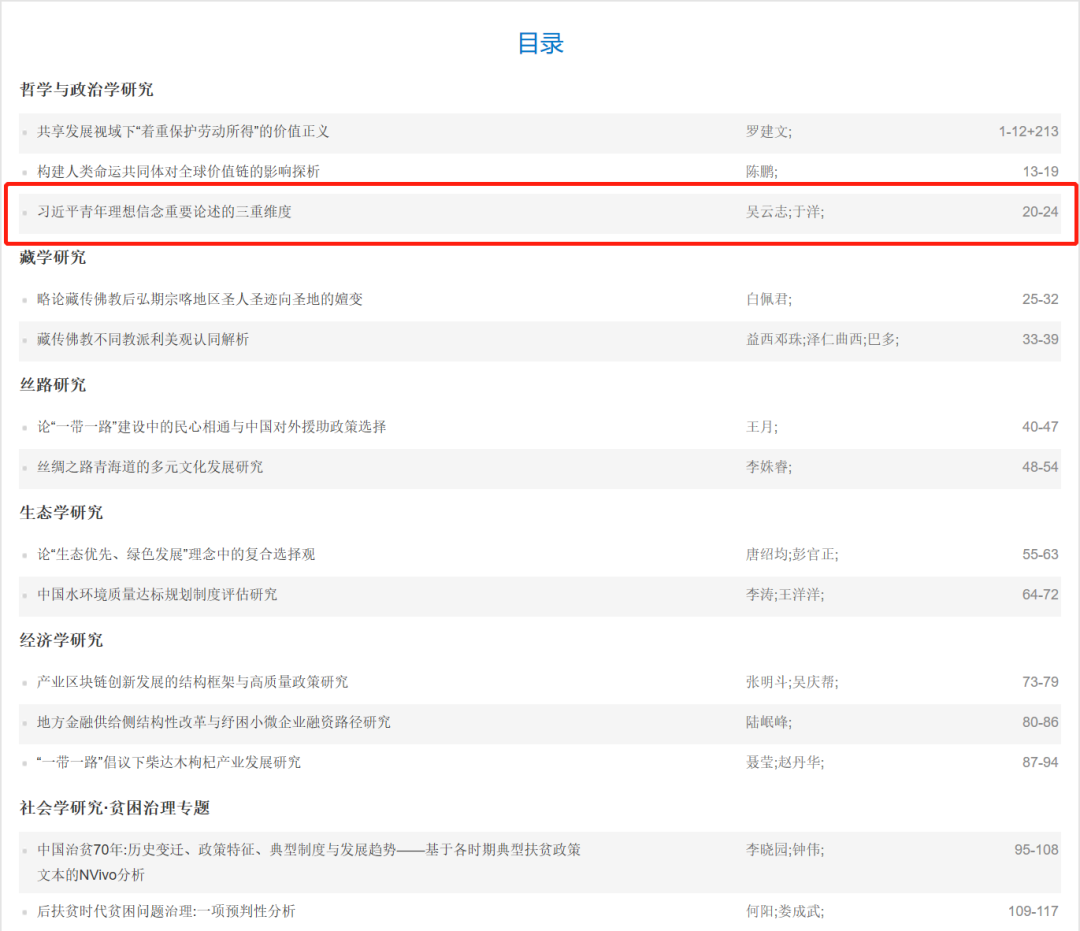Screen dimensions: 1080x931
Task: Open article 中国治贫70年 历史变迁
Action: (309, 850)
